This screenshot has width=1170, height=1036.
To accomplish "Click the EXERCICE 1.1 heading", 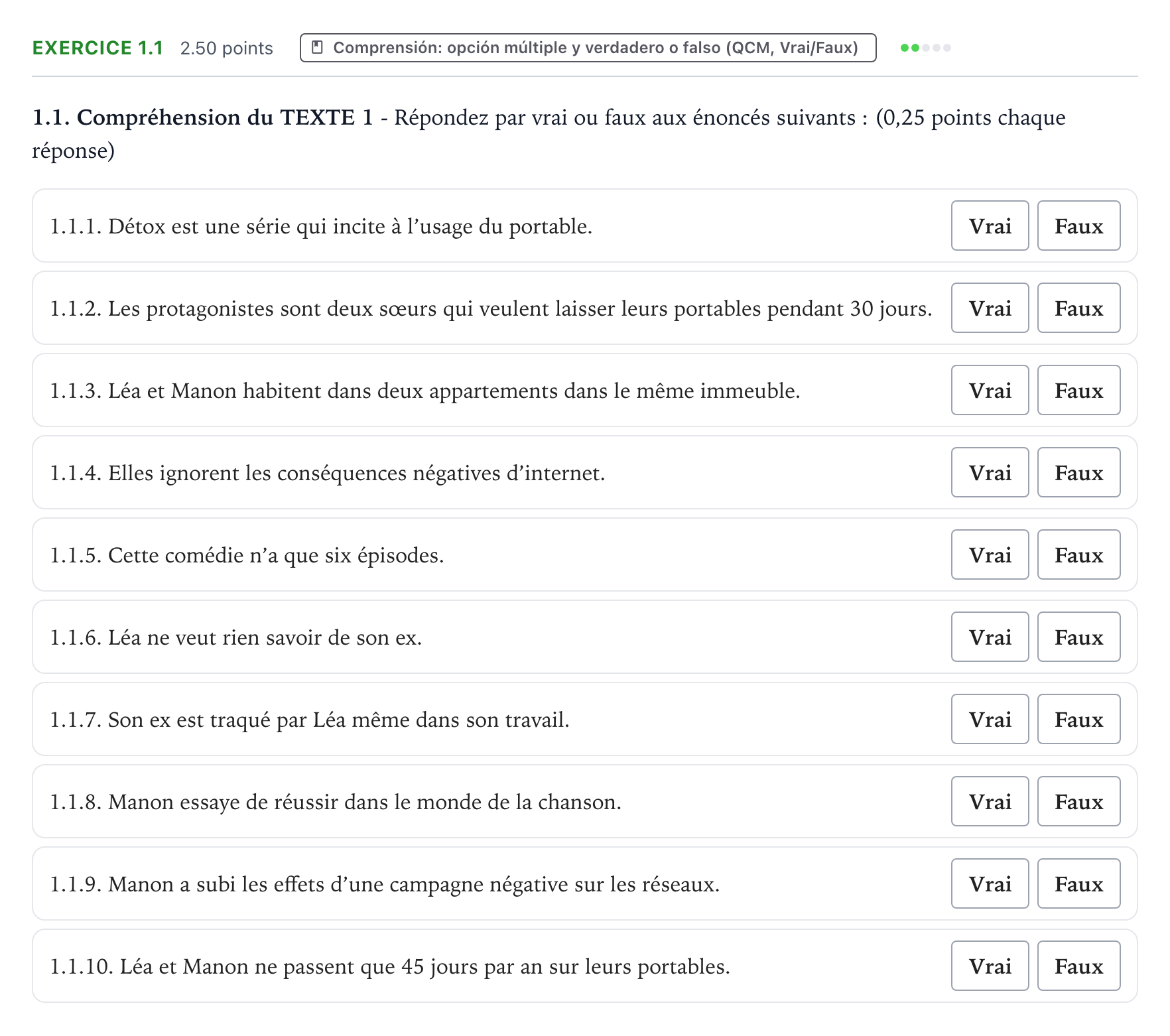I will click(97, 48).
